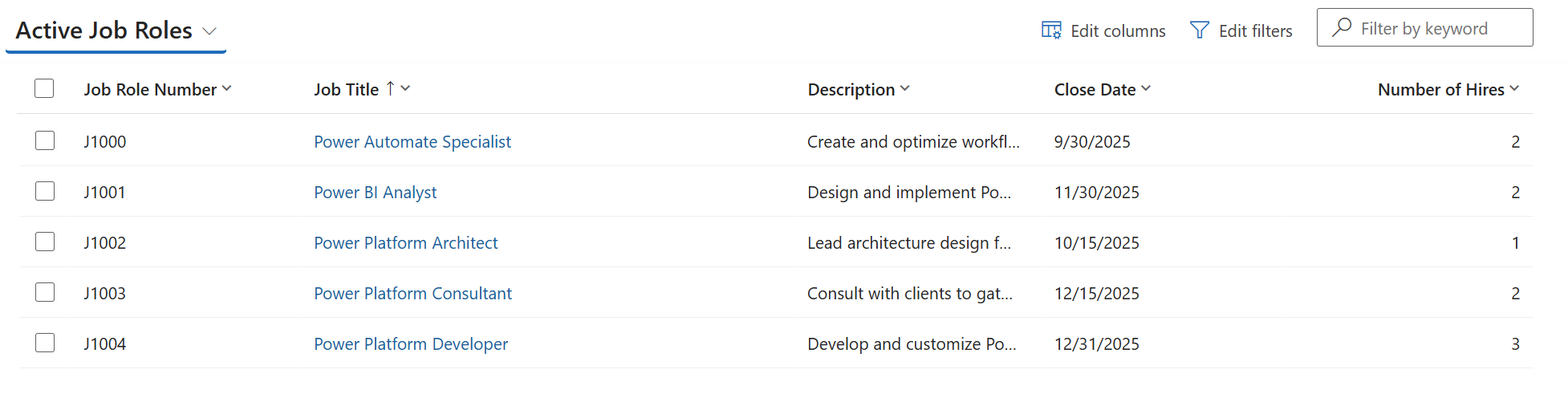Tick the checkbox for row J1004
Screen dimensions: 1568x398
tap(45, 343)
